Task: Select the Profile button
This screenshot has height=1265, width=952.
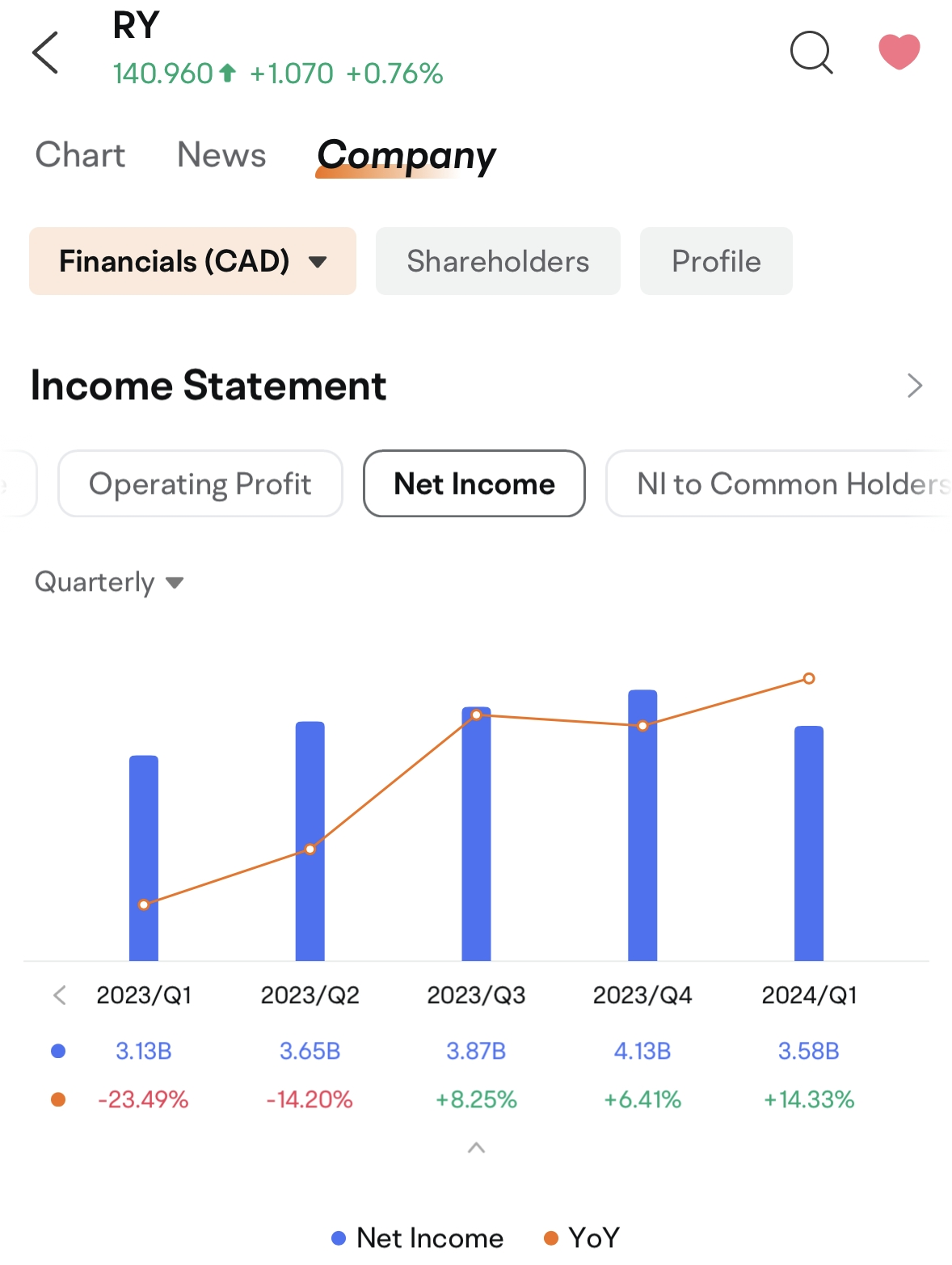Action: [x=716, y=261]
